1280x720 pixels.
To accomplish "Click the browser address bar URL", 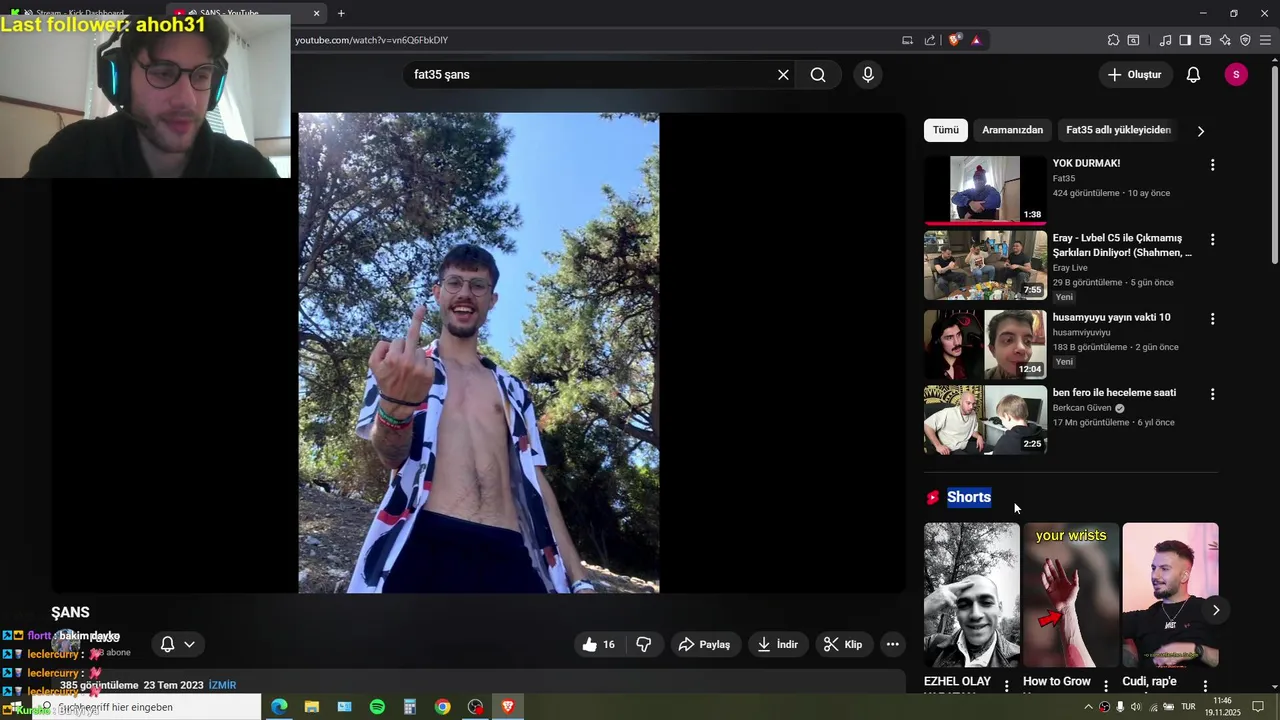I will click(371, 40).
